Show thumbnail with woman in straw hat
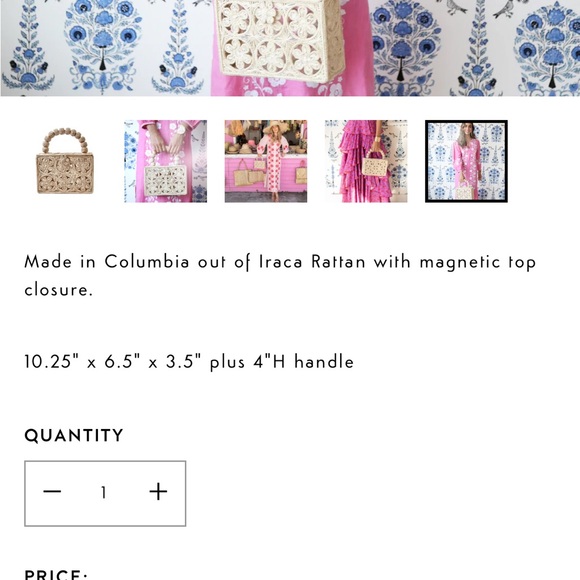This screenshot has width=580, height=580. [x=266, y=161]
